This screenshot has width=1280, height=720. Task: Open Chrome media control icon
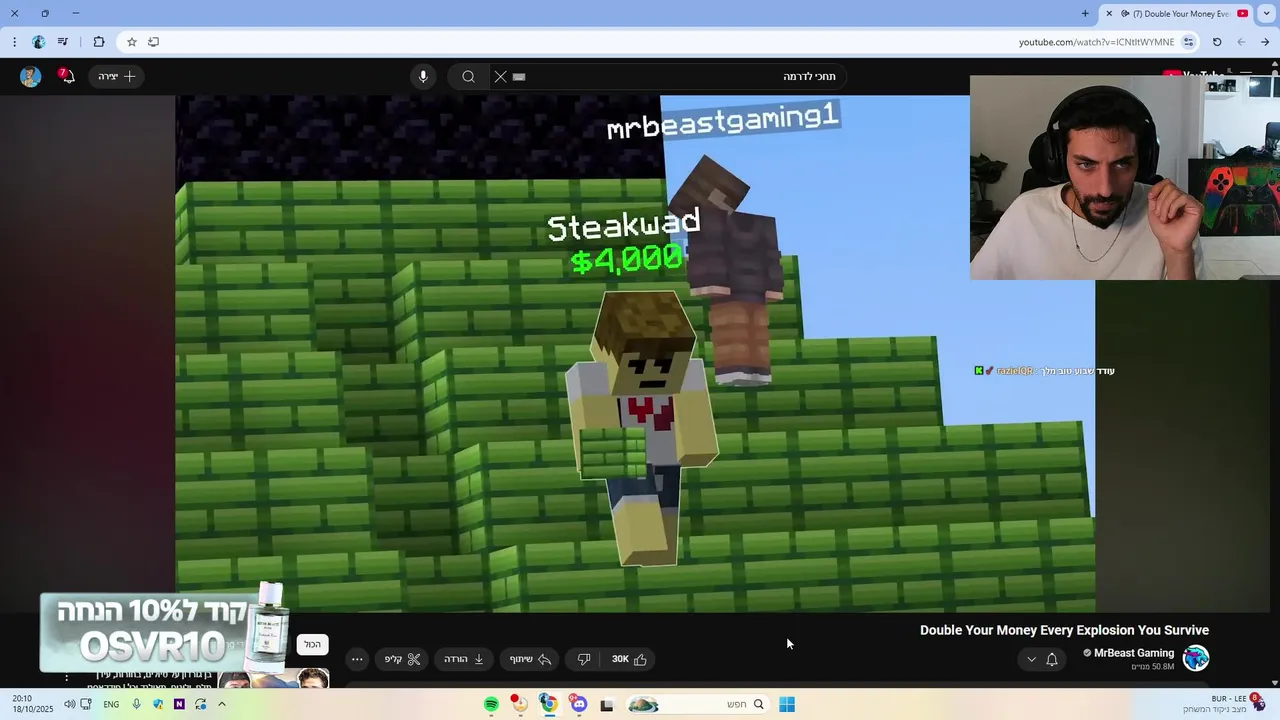63,42
